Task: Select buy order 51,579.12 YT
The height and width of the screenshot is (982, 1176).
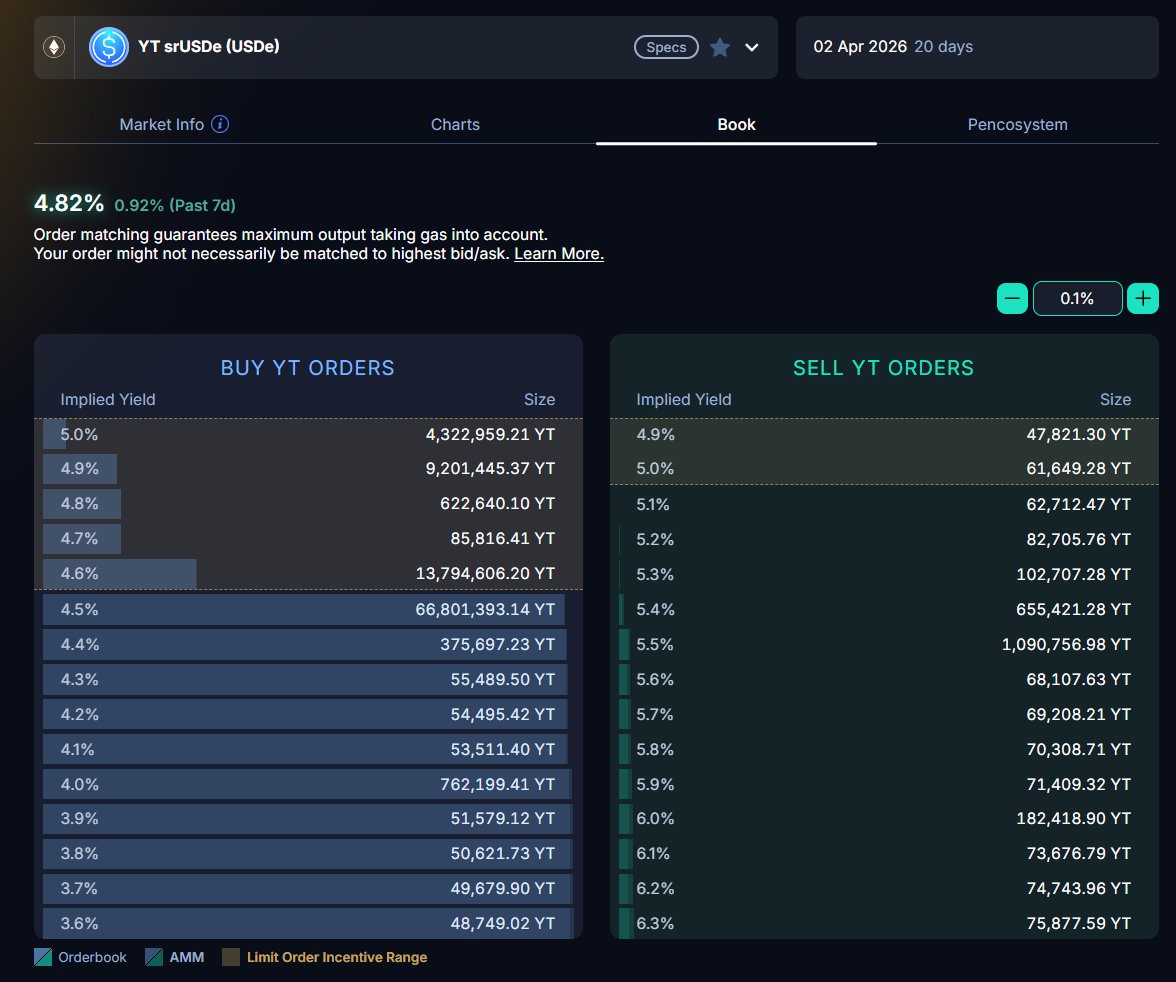Action: coord(308,818)
